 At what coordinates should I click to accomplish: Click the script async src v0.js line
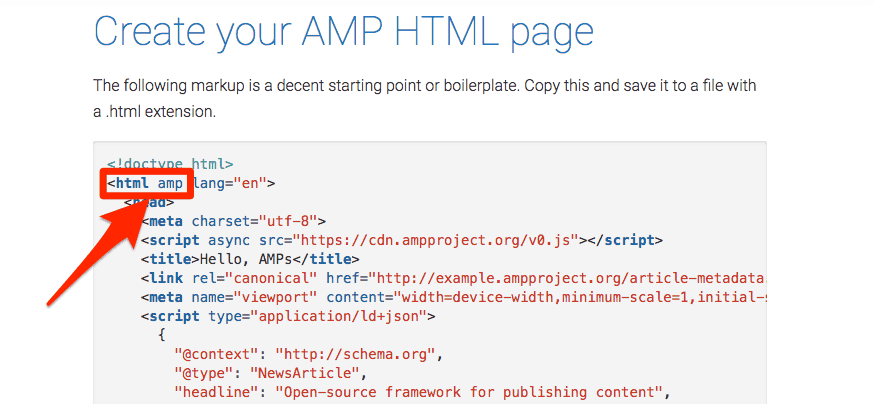pyautogui.click(x=402, y=241)
